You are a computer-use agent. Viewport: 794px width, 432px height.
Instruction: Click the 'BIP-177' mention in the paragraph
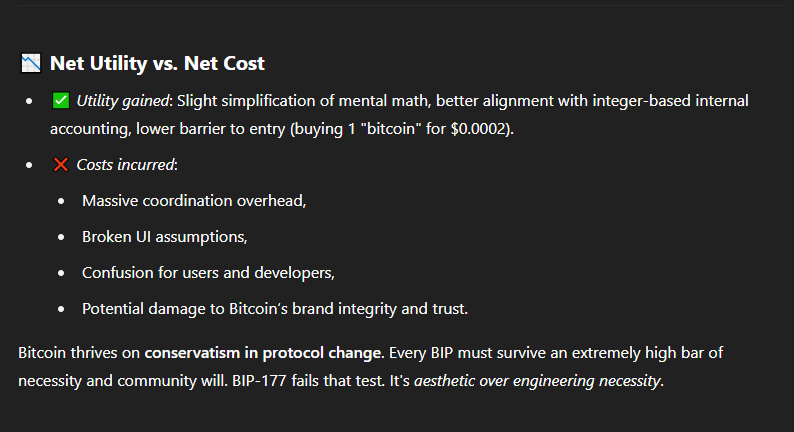pyautogui.click(x=259, y=381)
